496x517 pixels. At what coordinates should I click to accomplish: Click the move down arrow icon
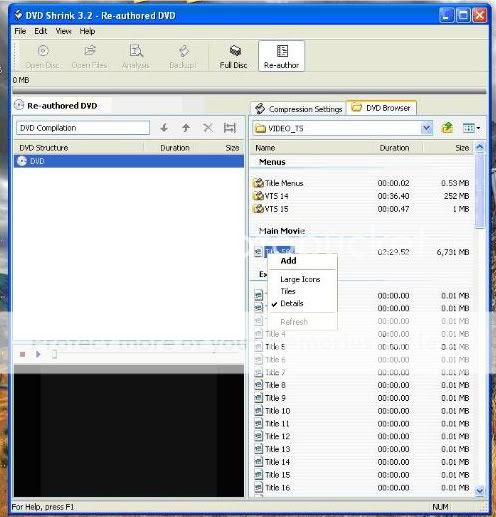[x=164, y=128]
